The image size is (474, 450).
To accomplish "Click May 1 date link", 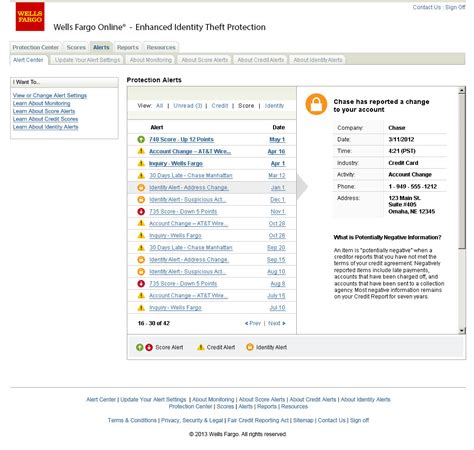I will click(x=277, y=139).
